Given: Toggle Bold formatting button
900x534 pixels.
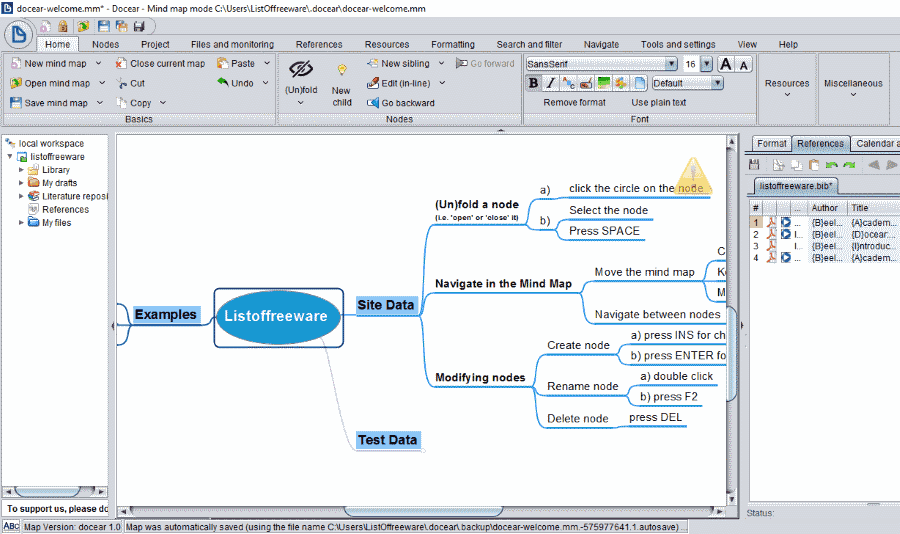Looking at the screenshot, I should [534, 83].
